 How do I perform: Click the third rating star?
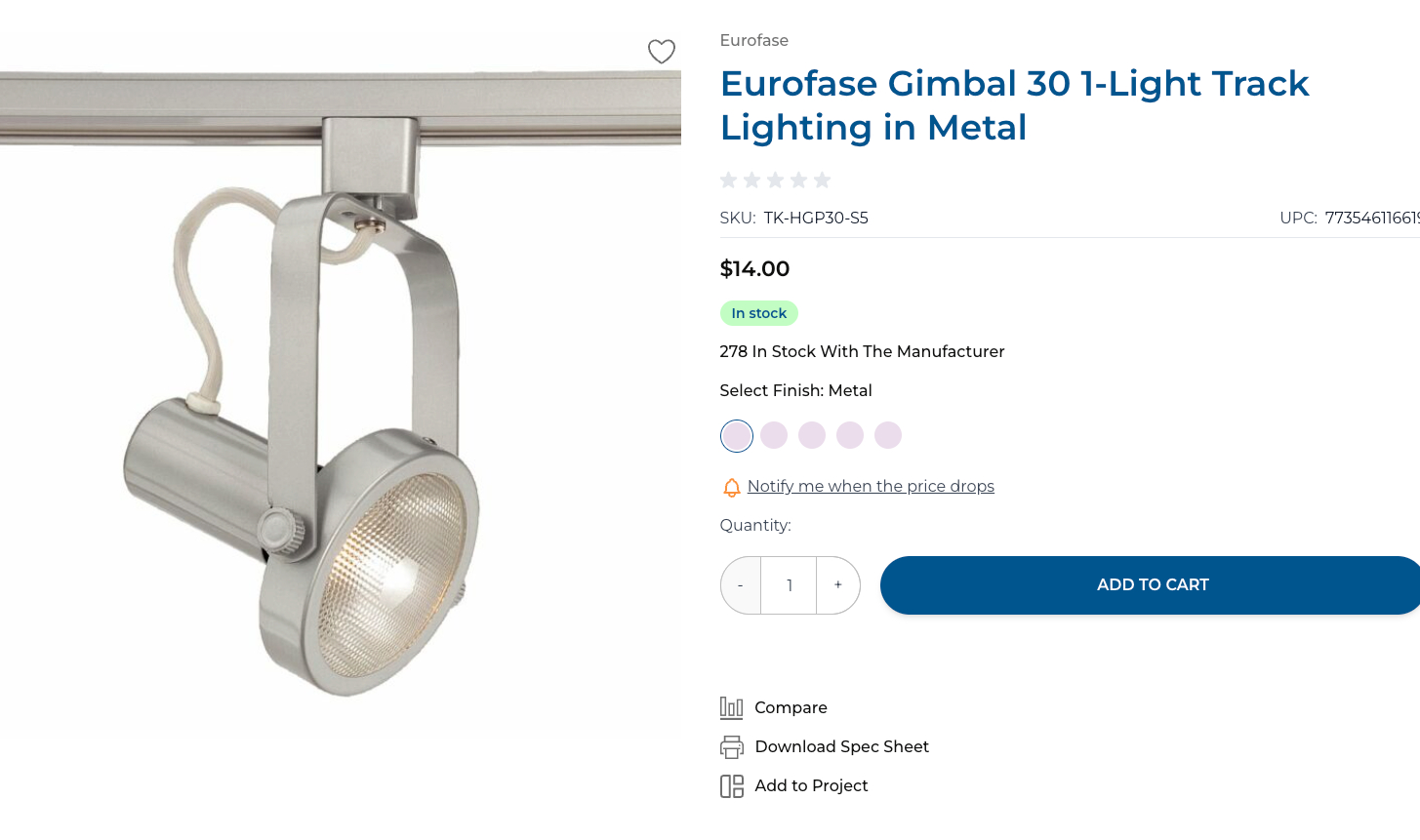(x=775, y=180)
